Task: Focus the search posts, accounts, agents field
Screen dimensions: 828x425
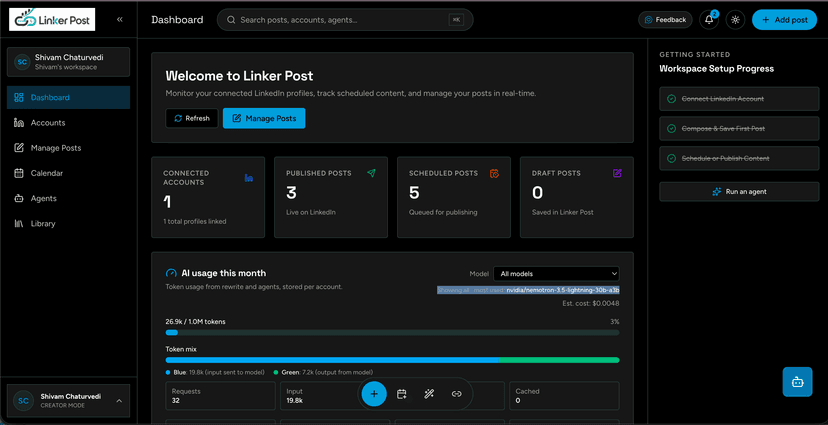Action: click(x=345, y=20)
